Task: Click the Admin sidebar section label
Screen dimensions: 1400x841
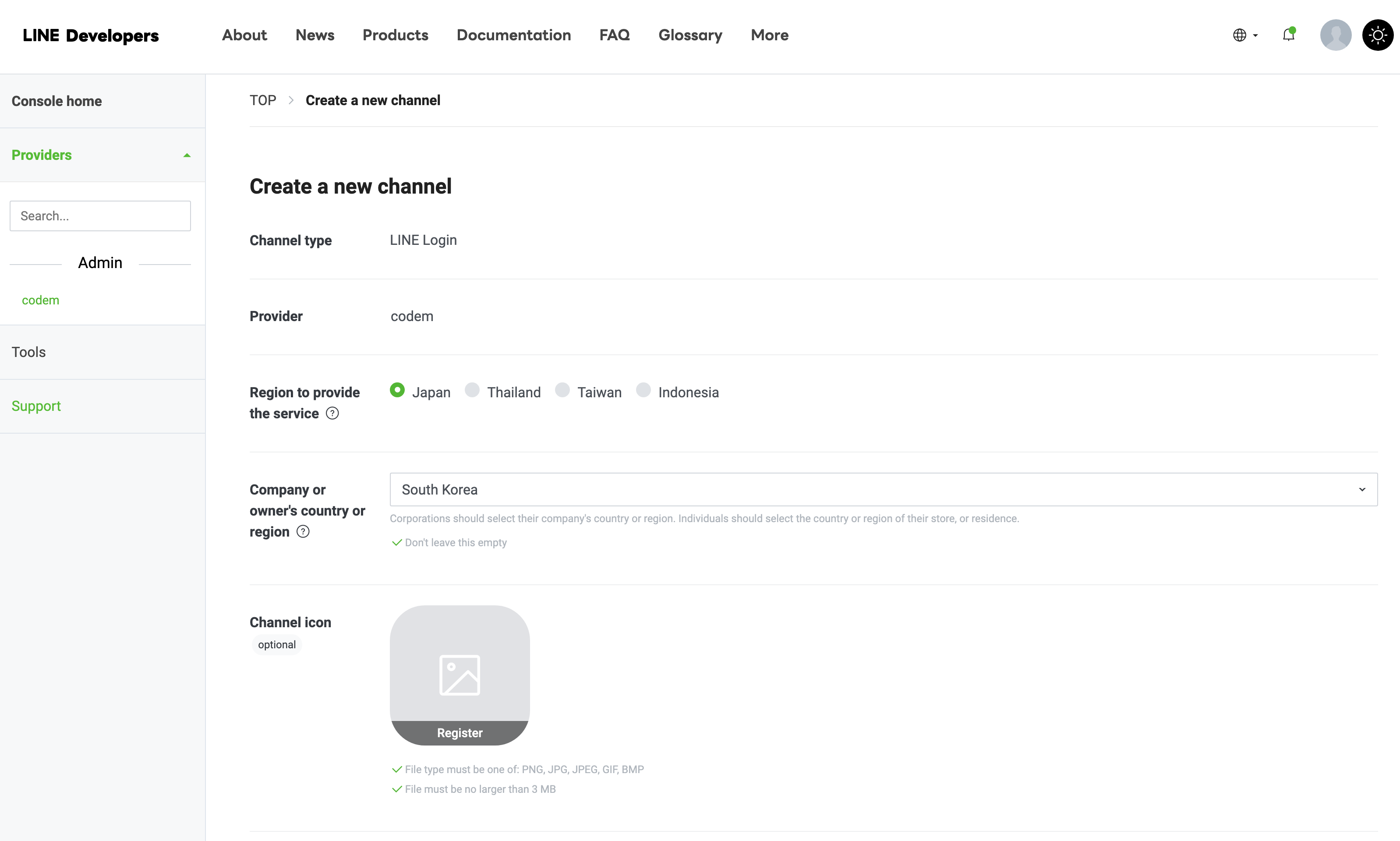Action: click(100, 263)
